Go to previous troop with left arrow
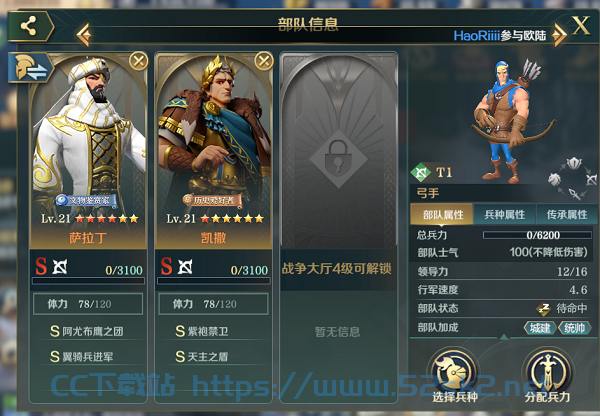The width and height of the screenshot is (600, 416). click(84, 35)
